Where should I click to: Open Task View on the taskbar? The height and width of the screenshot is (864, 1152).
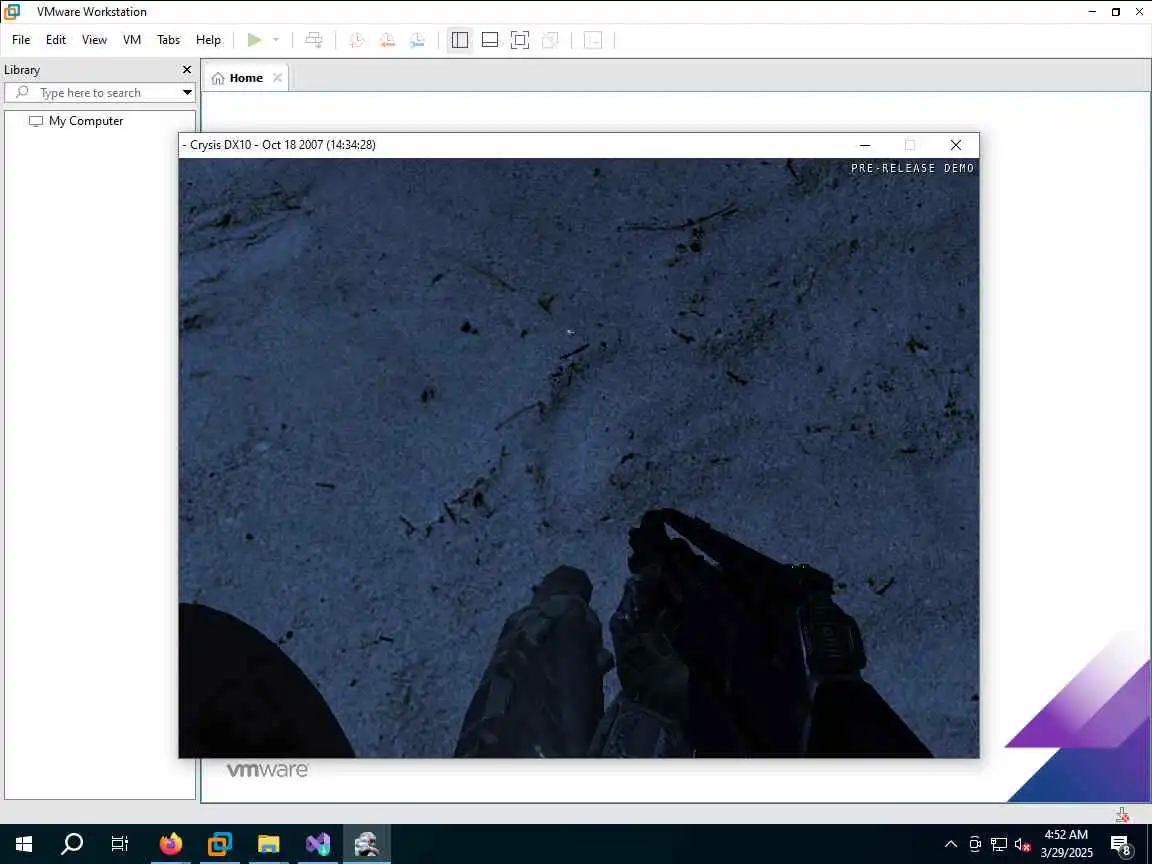click(119, 844)
